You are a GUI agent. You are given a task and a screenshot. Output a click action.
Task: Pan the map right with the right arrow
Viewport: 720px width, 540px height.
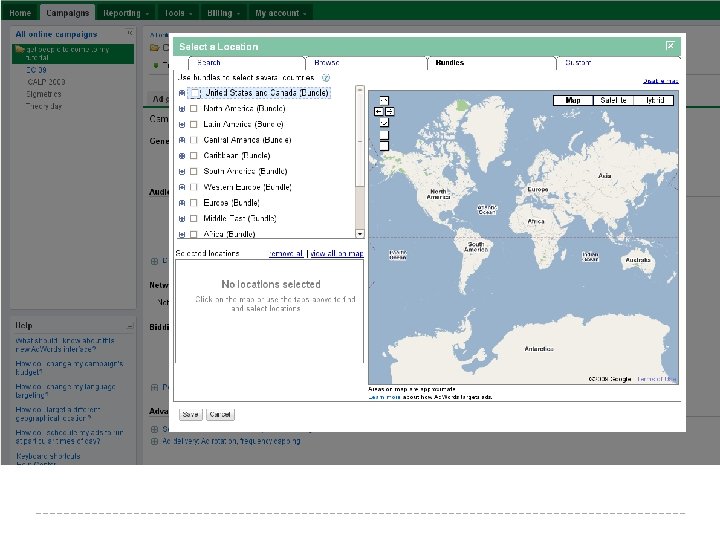[389, 112]
